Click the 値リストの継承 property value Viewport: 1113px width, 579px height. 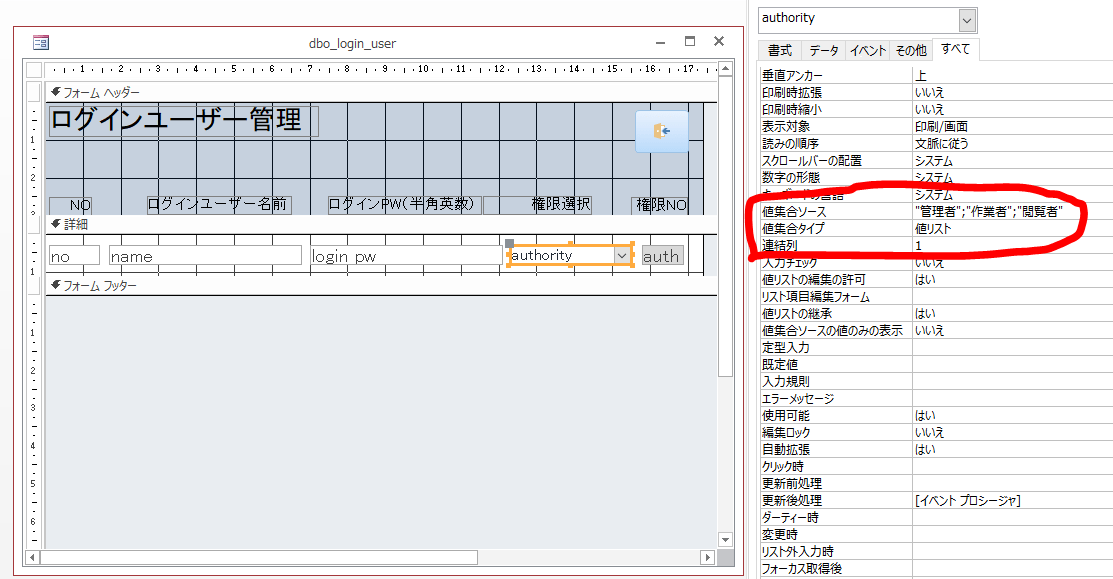(x=1012, y=314)
